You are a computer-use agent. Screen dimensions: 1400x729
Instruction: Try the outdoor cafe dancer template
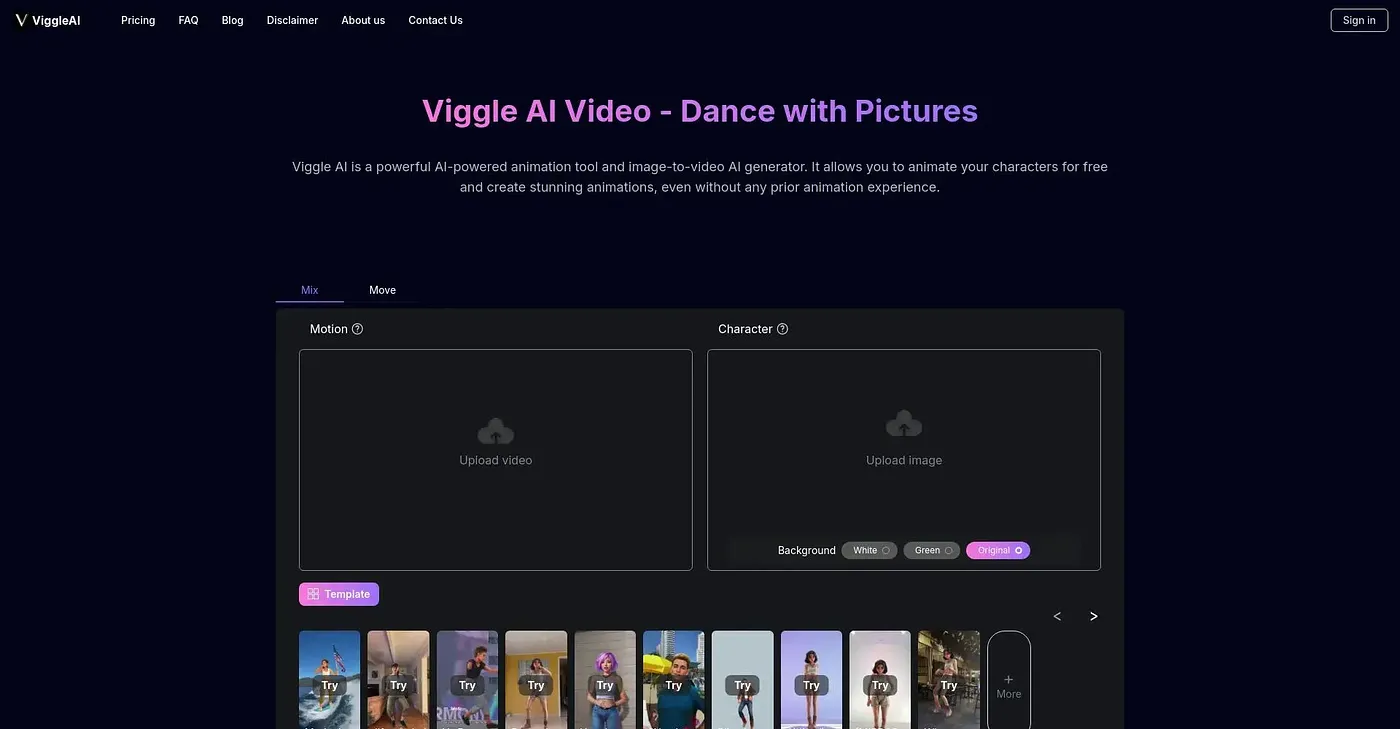click(949, 685)
